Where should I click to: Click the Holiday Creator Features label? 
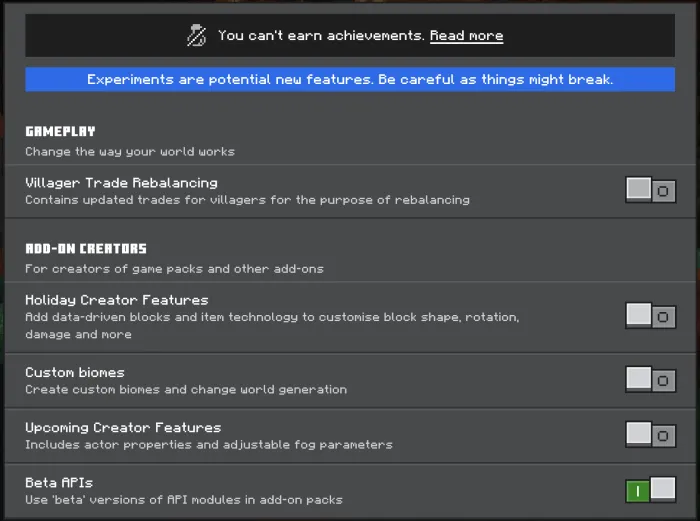coord(117,300)
